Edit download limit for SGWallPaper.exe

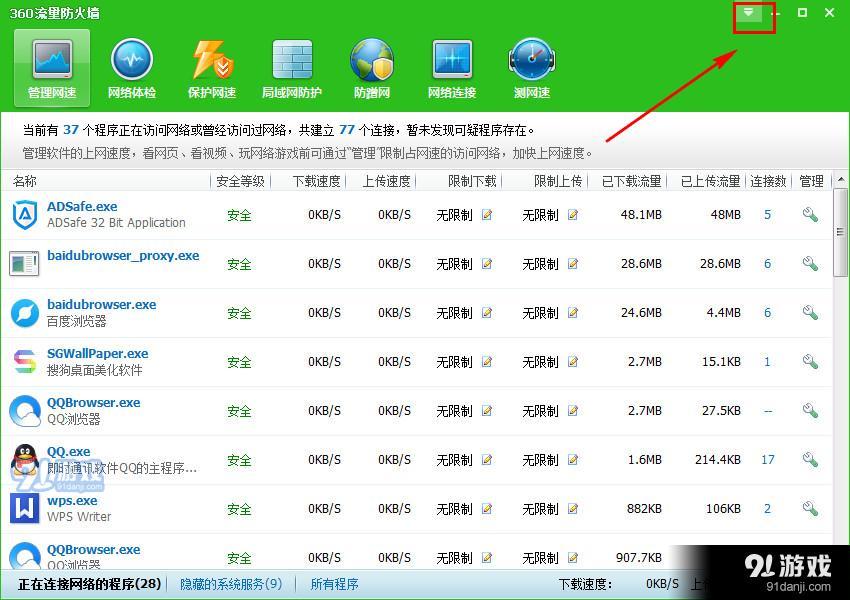pos(487,362)
